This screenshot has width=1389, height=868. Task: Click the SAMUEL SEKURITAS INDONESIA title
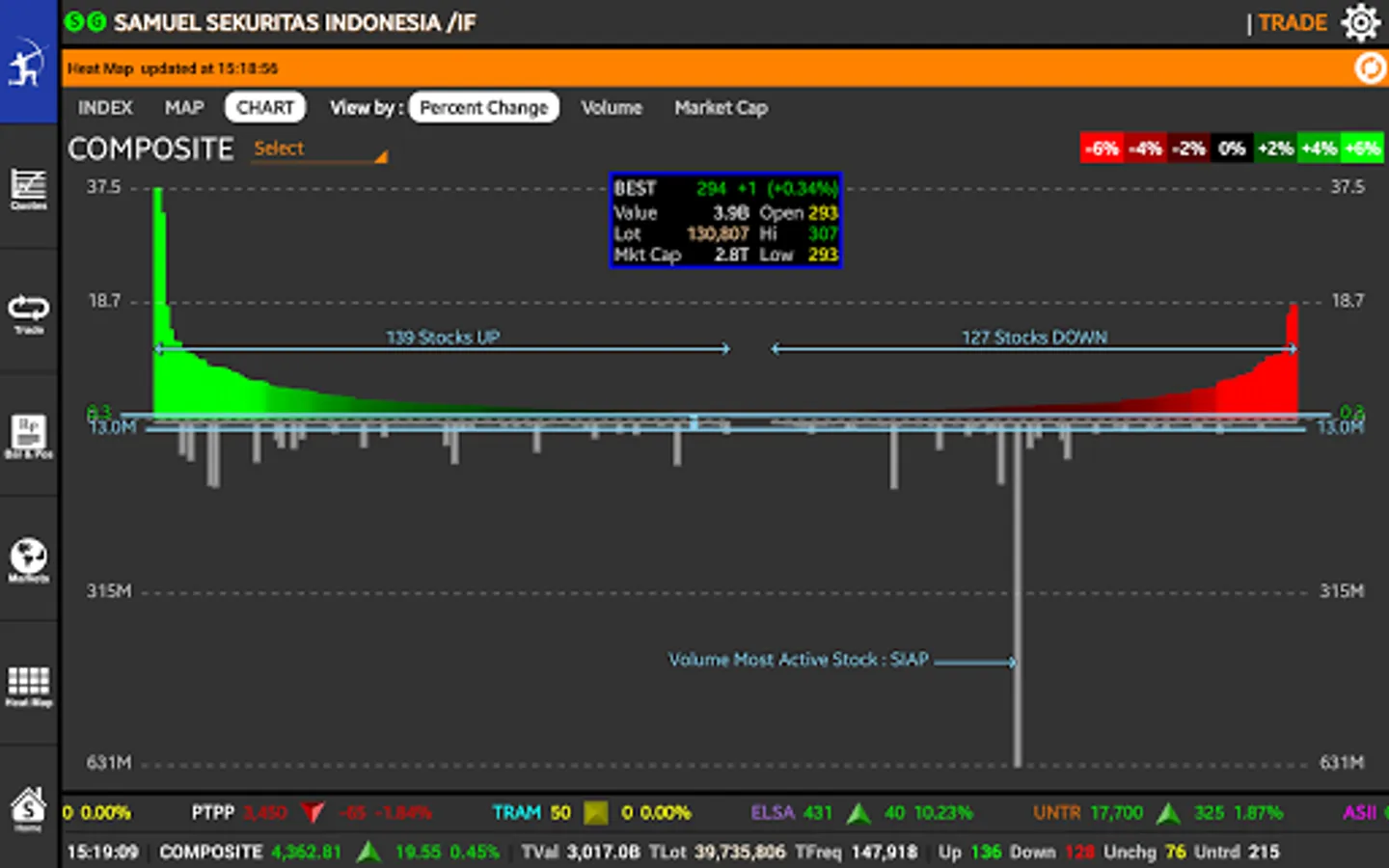pos(294,22)
